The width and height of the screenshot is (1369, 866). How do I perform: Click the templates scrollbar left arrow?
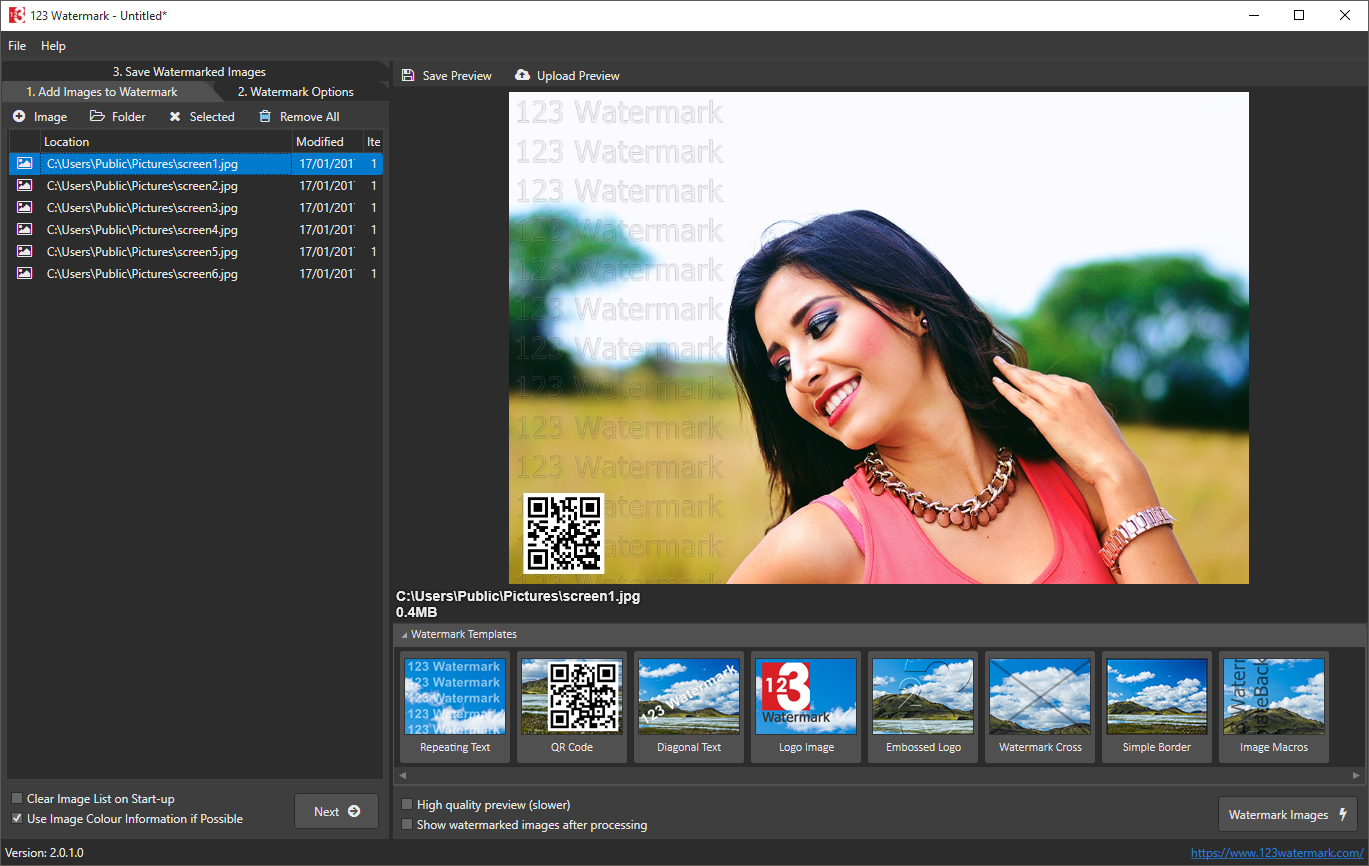coord(403,775)
